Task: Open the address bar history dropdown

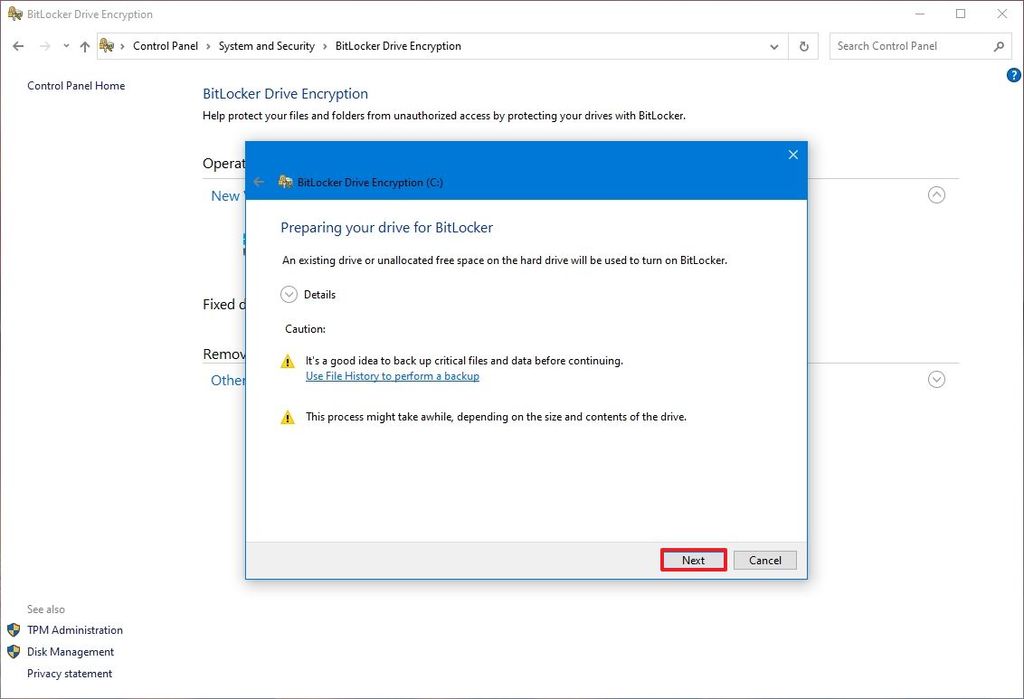Action: pos(774,46)
